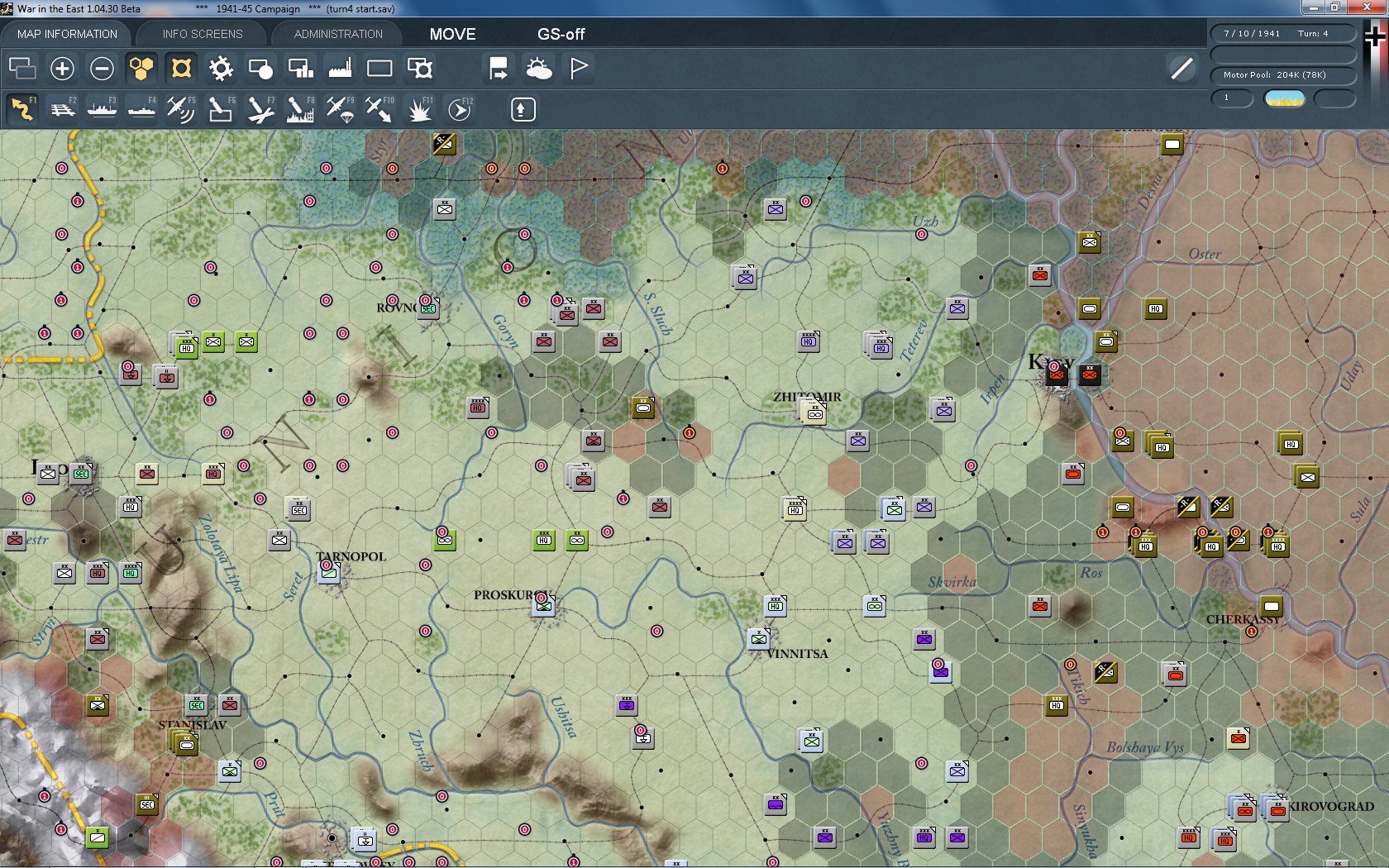Click the F12 arrow-in-circle icon
Screen dimensions: 1389x868
[459, 109]
